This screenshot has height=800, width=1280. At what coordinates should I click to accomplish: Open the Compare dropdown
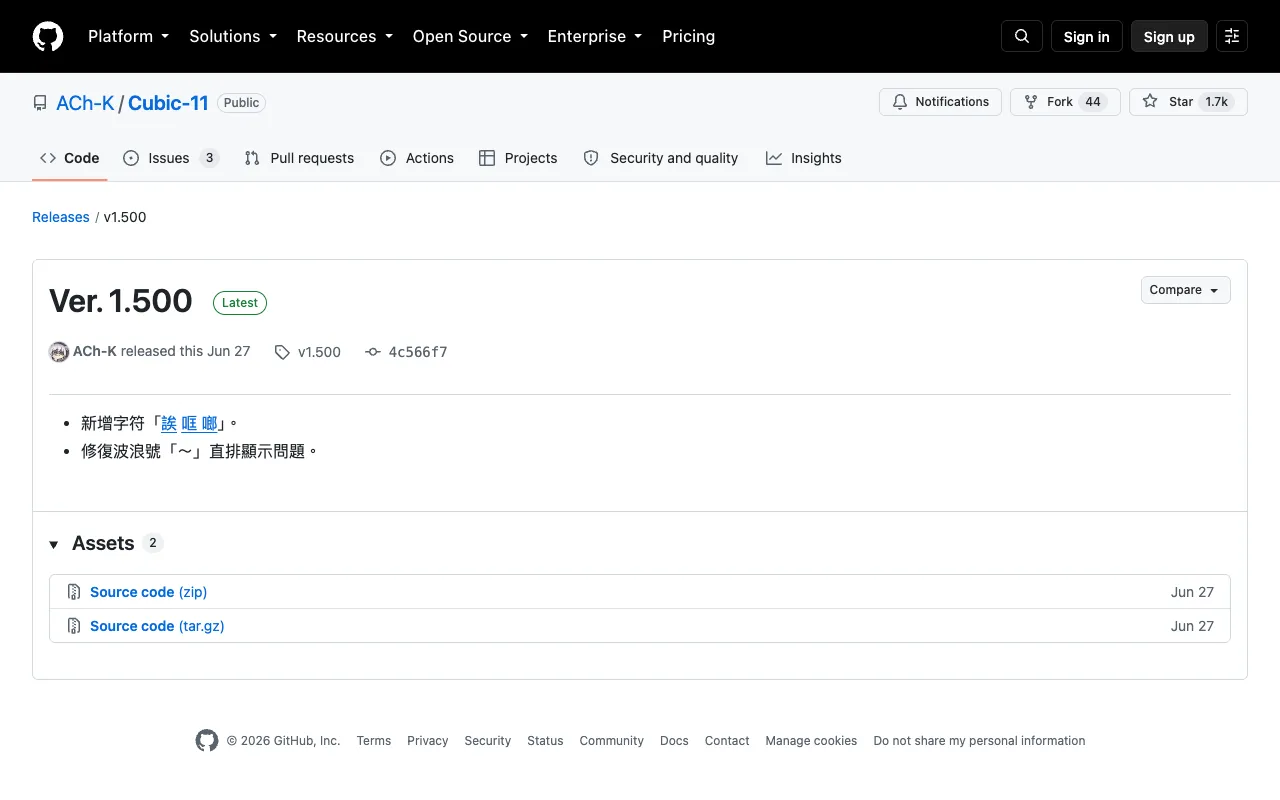1185,290
